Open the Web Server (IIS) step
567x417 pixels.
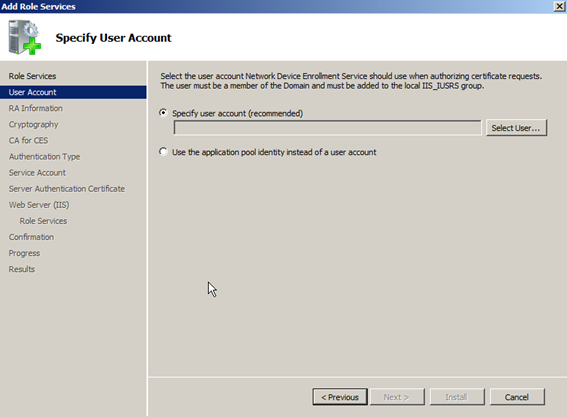click(39, 205)
